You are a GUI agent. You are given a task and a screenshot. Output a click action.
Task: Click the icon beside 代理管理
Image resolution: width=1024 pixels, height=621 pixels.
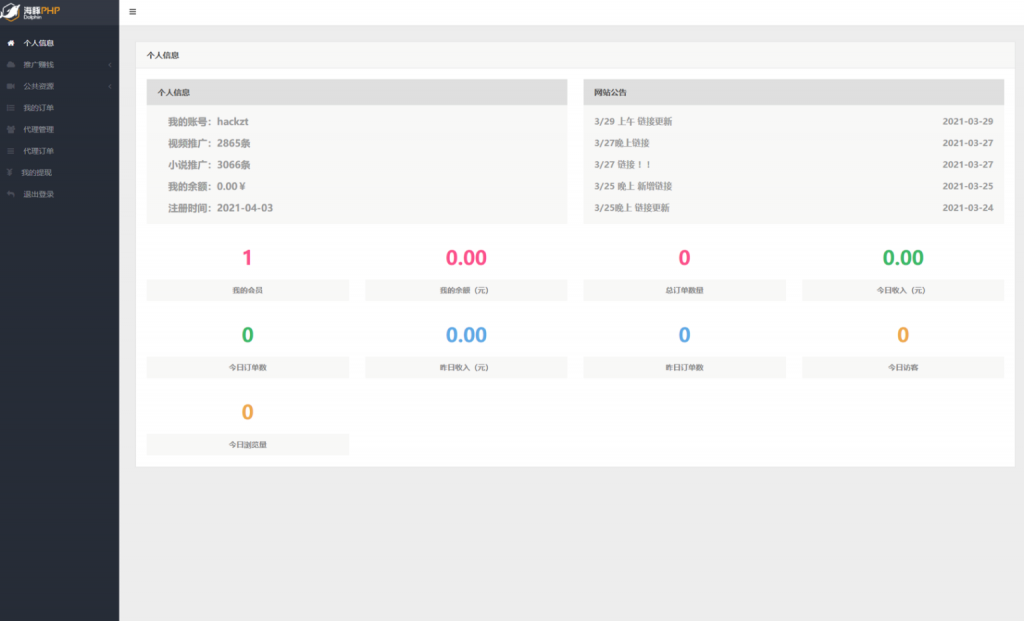(11, 129)
